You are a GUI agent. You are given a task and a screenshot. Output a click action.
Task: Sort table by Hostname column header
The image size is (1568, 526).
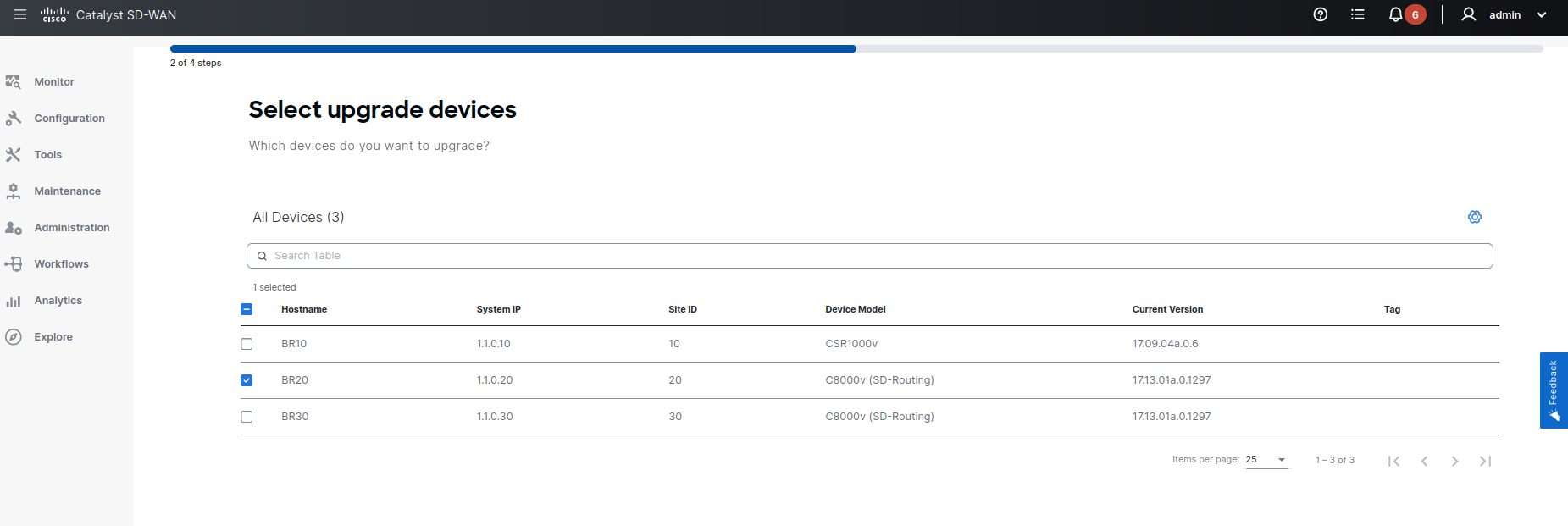coord(304,309)
